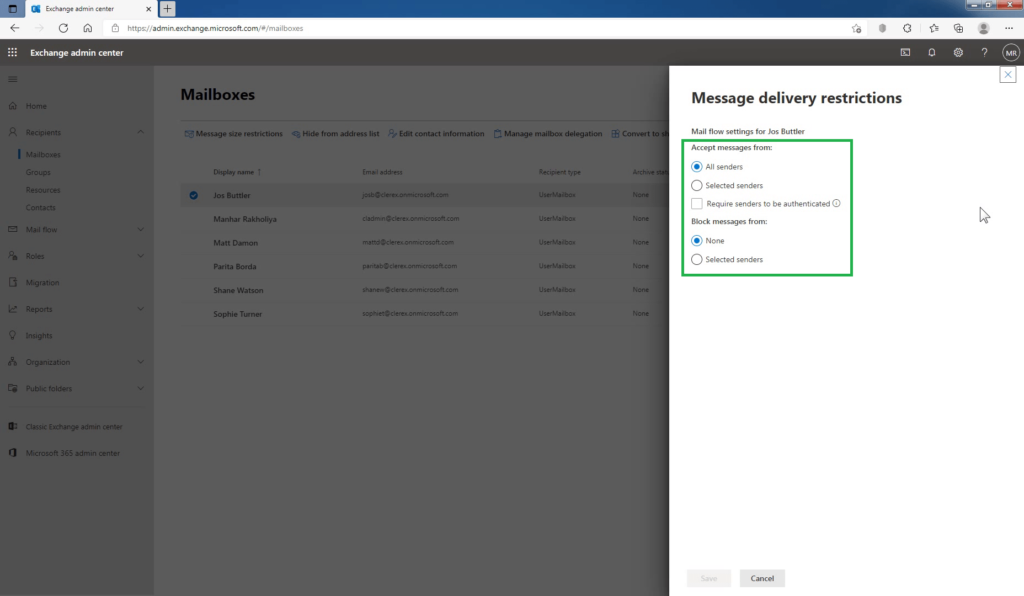Open the settings gear in header
Screen dimensions: 1024x596
point(958,52)
